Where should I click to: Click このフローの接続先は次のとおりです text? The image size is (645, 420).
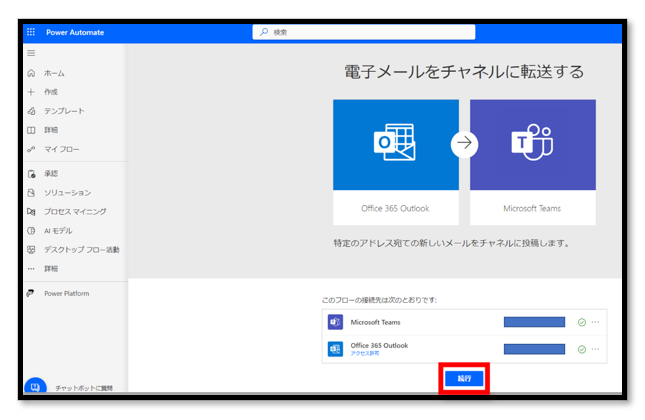(379, 300)
